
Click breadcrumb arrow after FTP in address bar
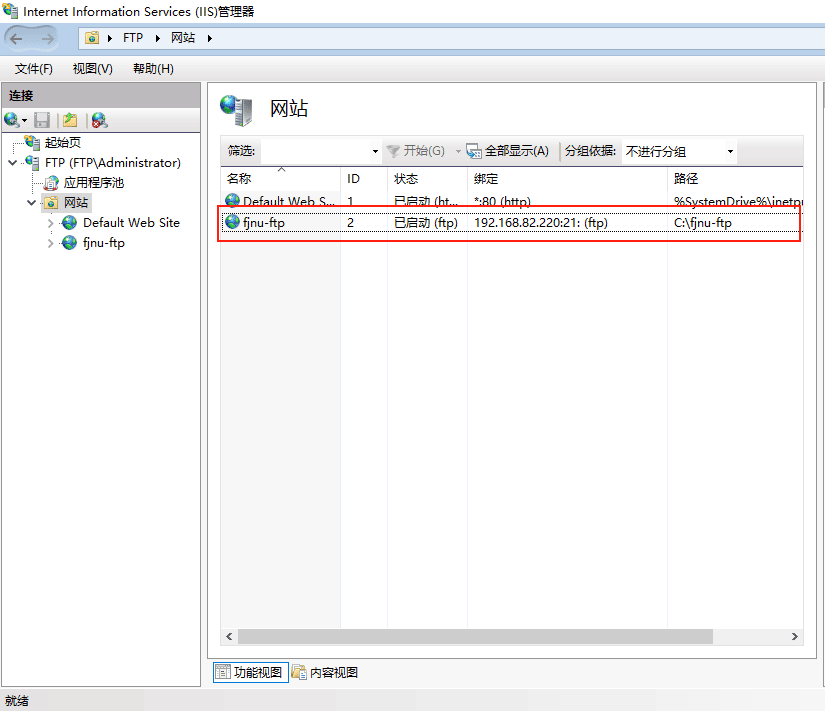157,38
